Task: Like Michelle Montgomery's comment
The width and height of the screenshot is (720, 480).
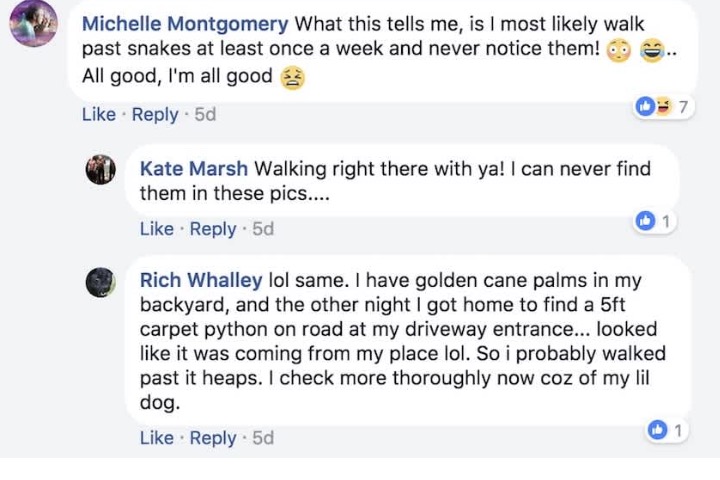Action: [98, 114]
